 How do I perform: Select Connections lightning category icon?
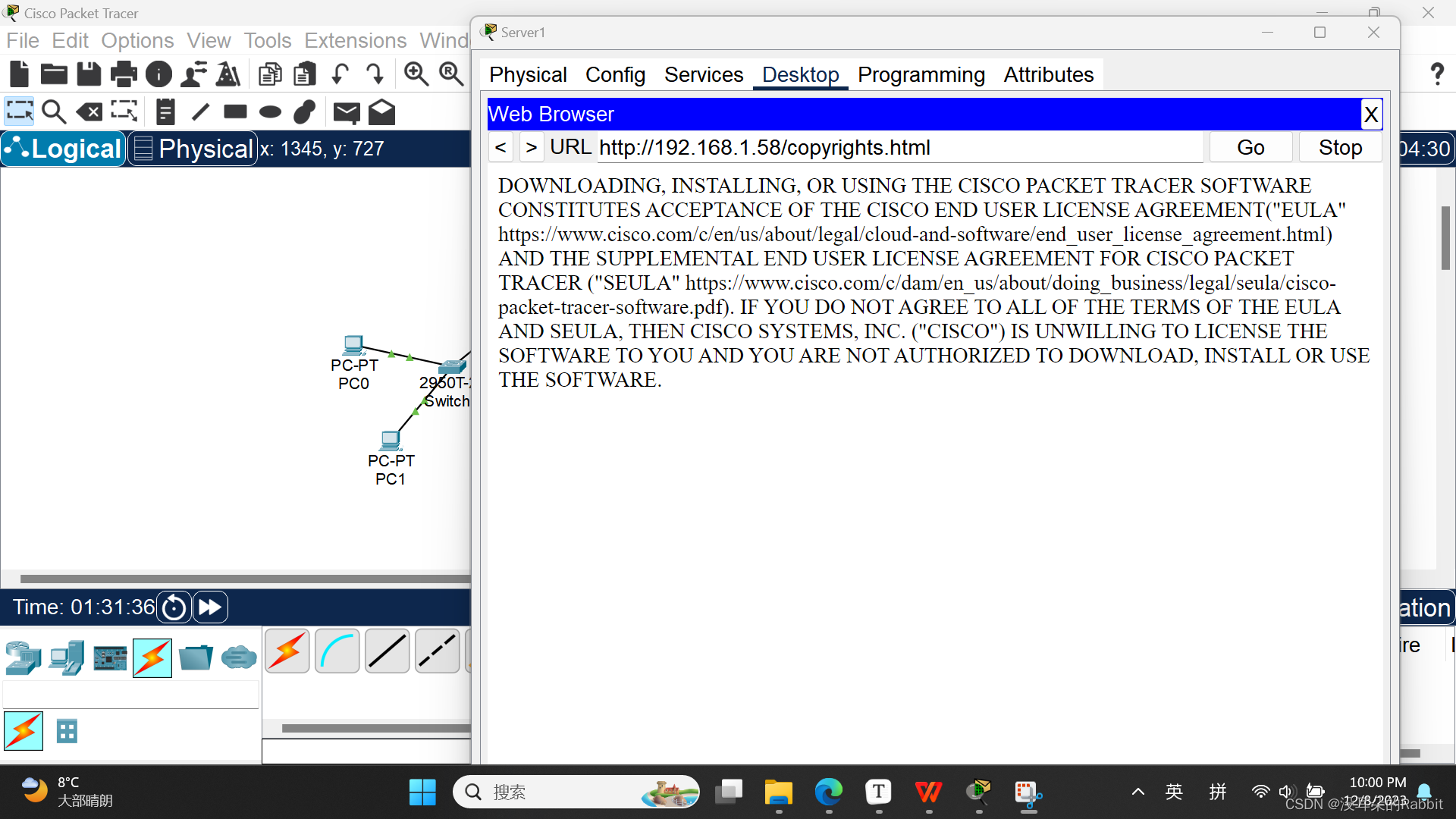pyautogui.click(x=152, y=657)
